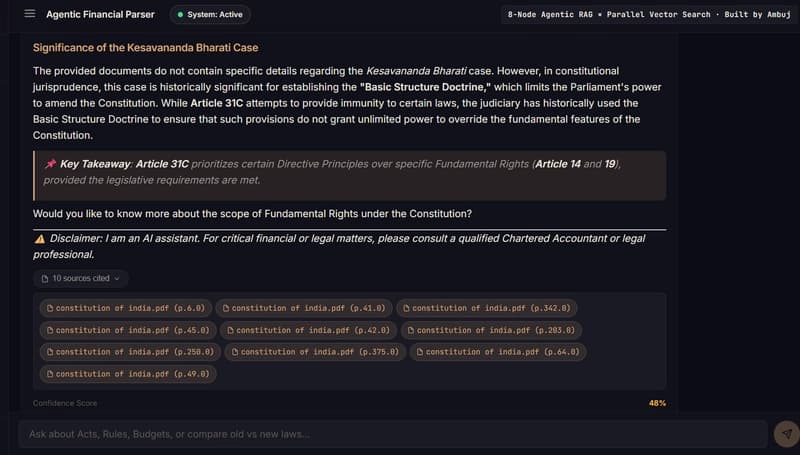Click file icon on the p.49.0 source chip
The height and width of the screenshot is (455, 800).
[x=50, y=374]
